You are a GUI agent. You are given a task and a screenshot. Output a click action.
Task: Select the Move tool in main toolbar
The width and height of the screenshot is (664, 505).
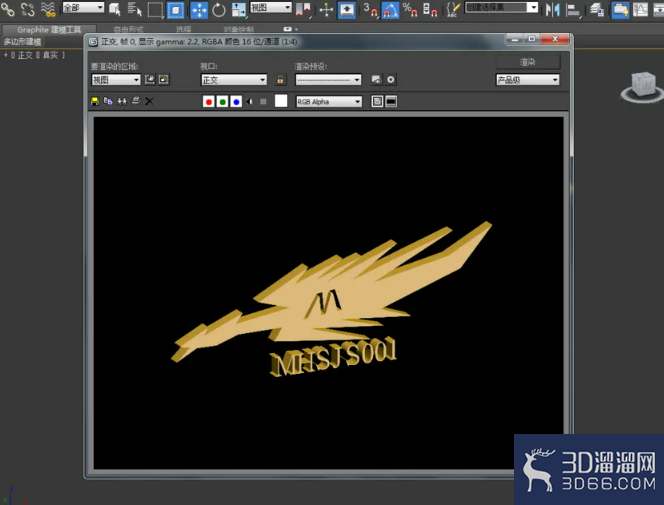click(199, 10)
